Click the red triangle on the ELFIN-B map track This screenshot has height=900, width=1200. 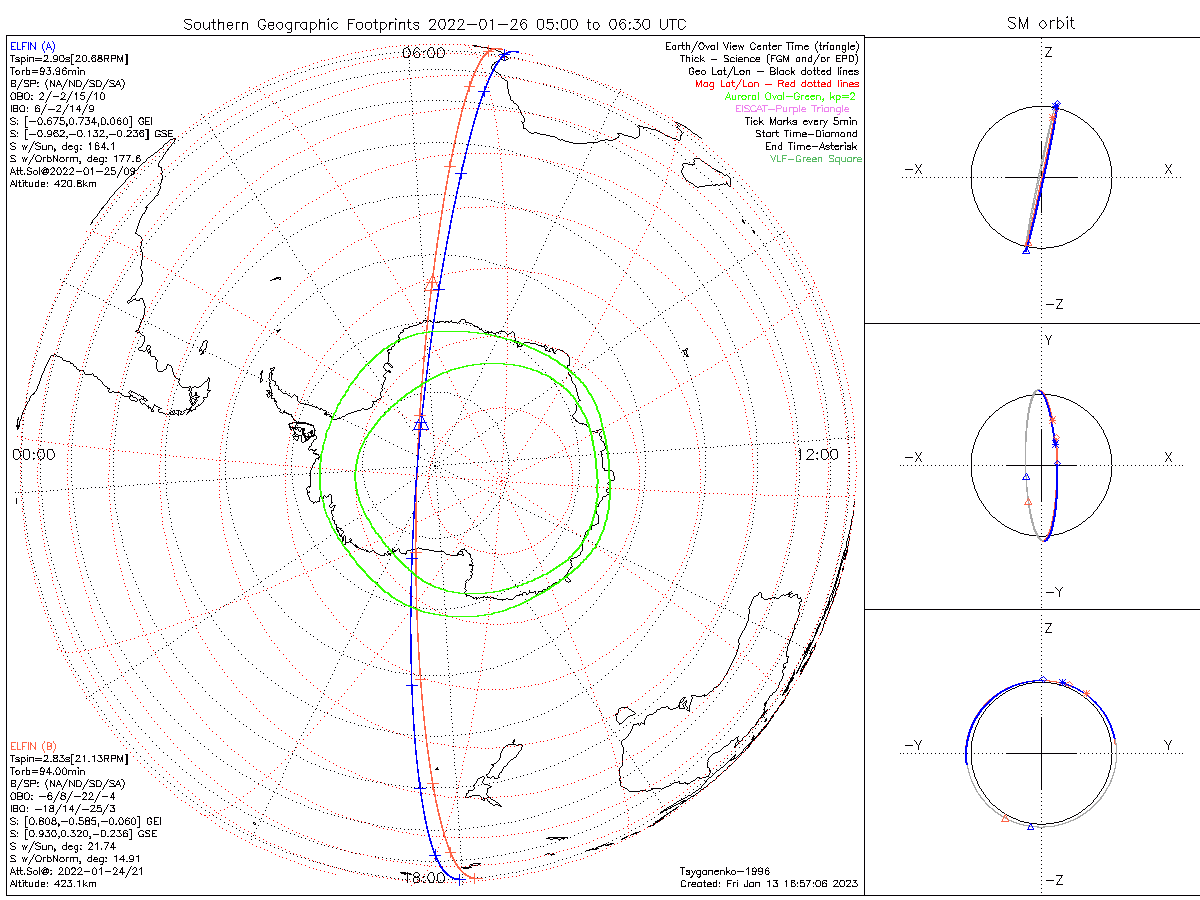(432, 282)
